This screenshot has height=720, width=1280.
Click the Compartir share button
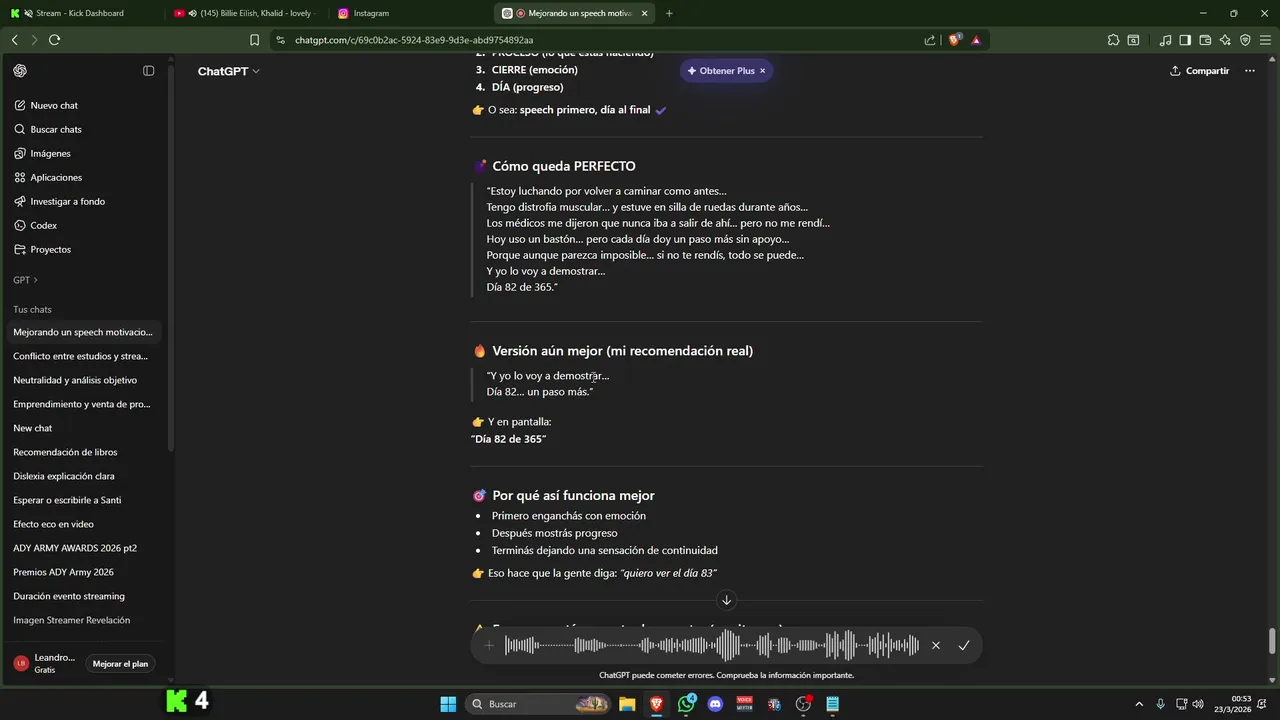point(1199,71)
